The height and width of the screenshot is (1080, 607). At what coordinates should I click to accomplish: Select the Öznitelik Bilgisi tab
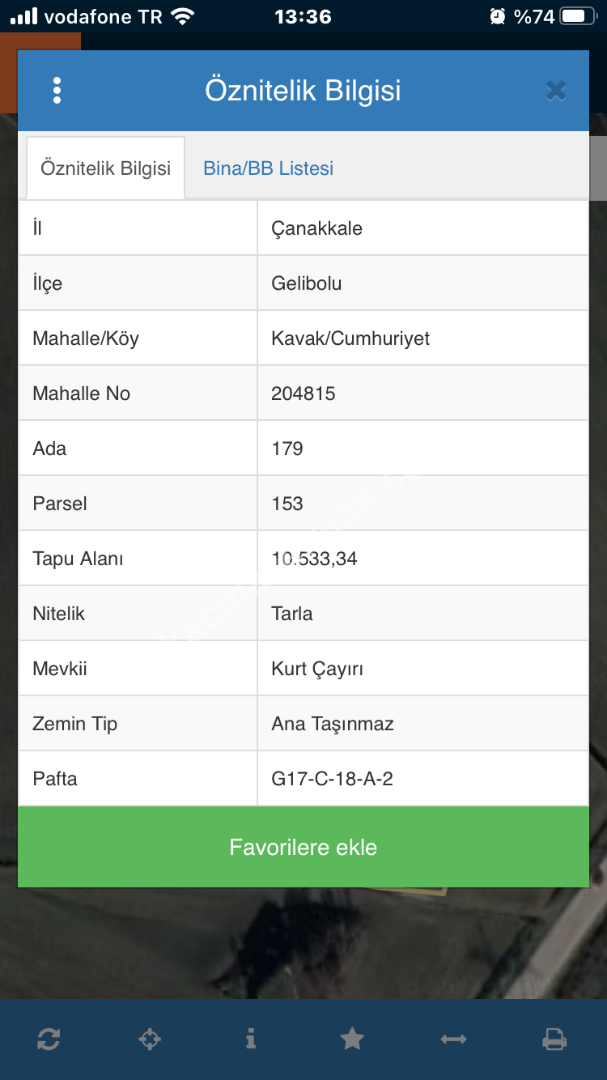pos(105,168)
